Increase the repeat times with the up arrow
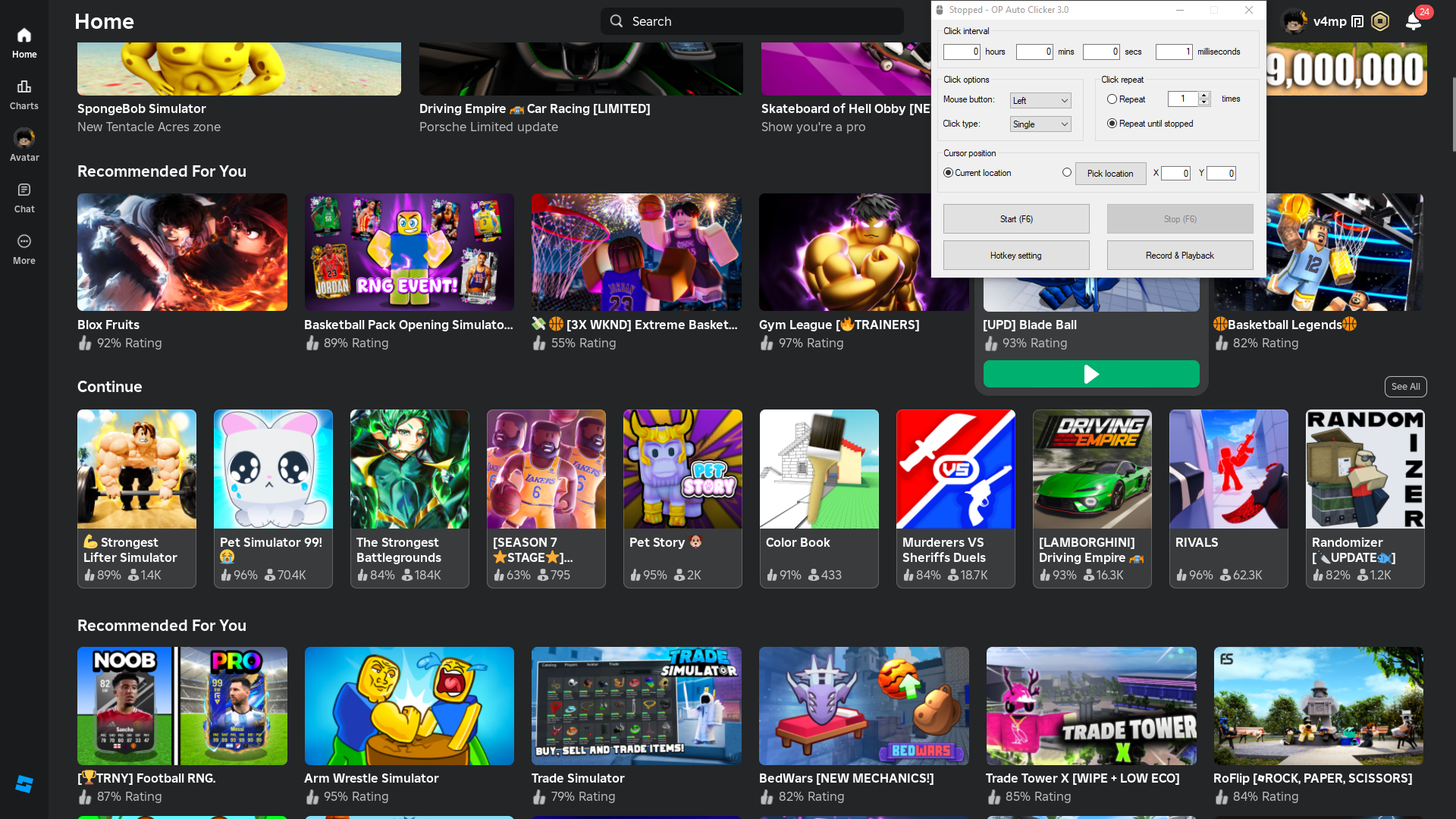1456x819 pixels. [1203, 96]
